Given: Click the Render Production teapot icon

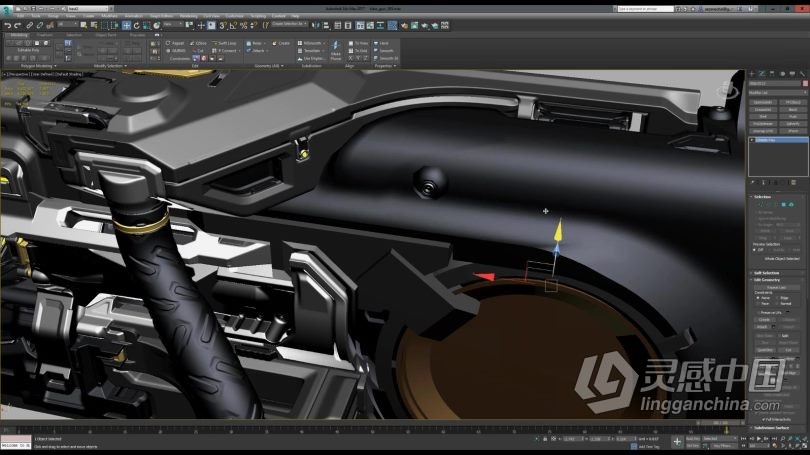Looking at the screenshot, I should tap(435, 25).
